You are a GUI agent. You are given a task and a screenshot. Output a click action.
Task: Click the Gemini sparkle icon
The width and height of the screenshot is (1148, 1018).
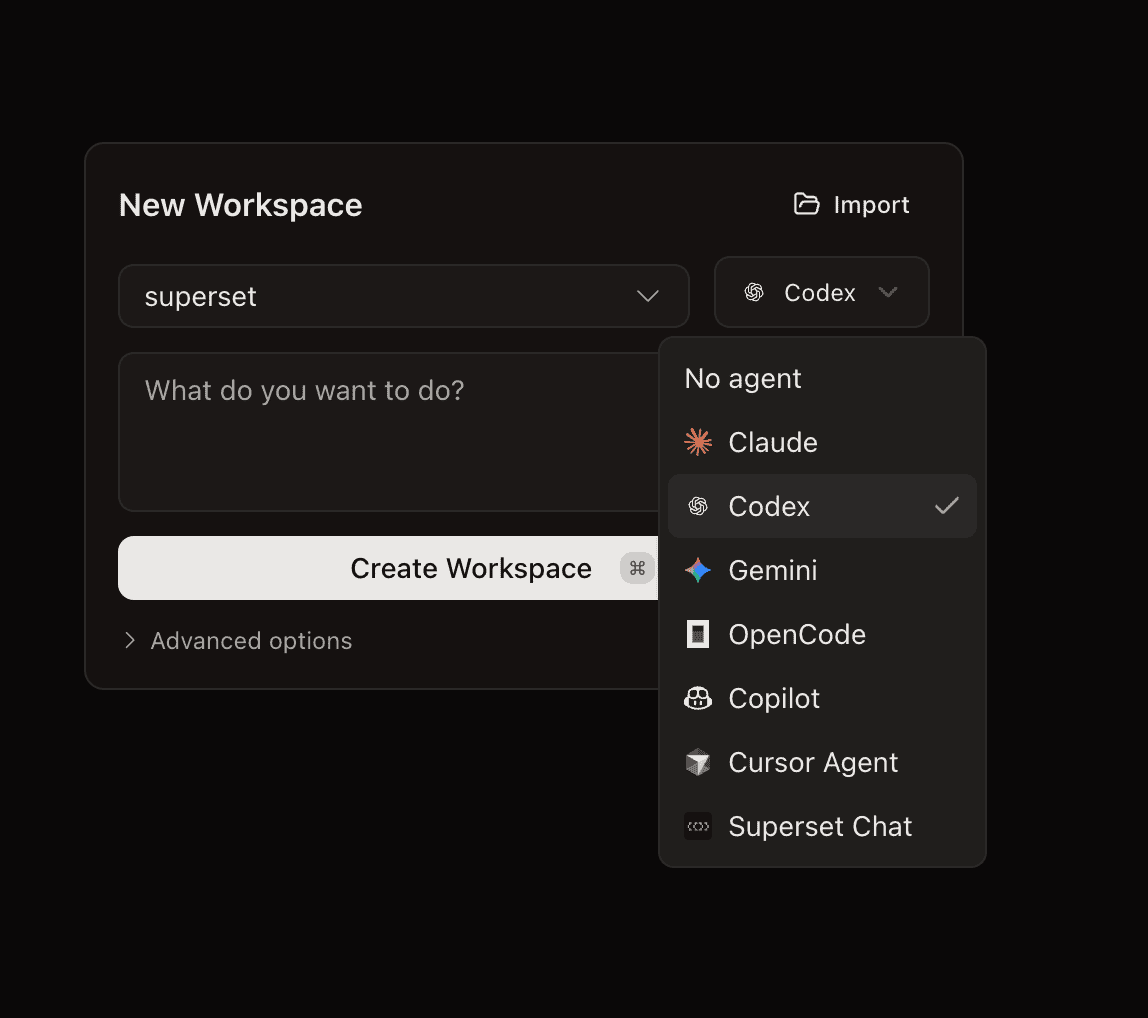pyautogui.click(x=698, y=570)
